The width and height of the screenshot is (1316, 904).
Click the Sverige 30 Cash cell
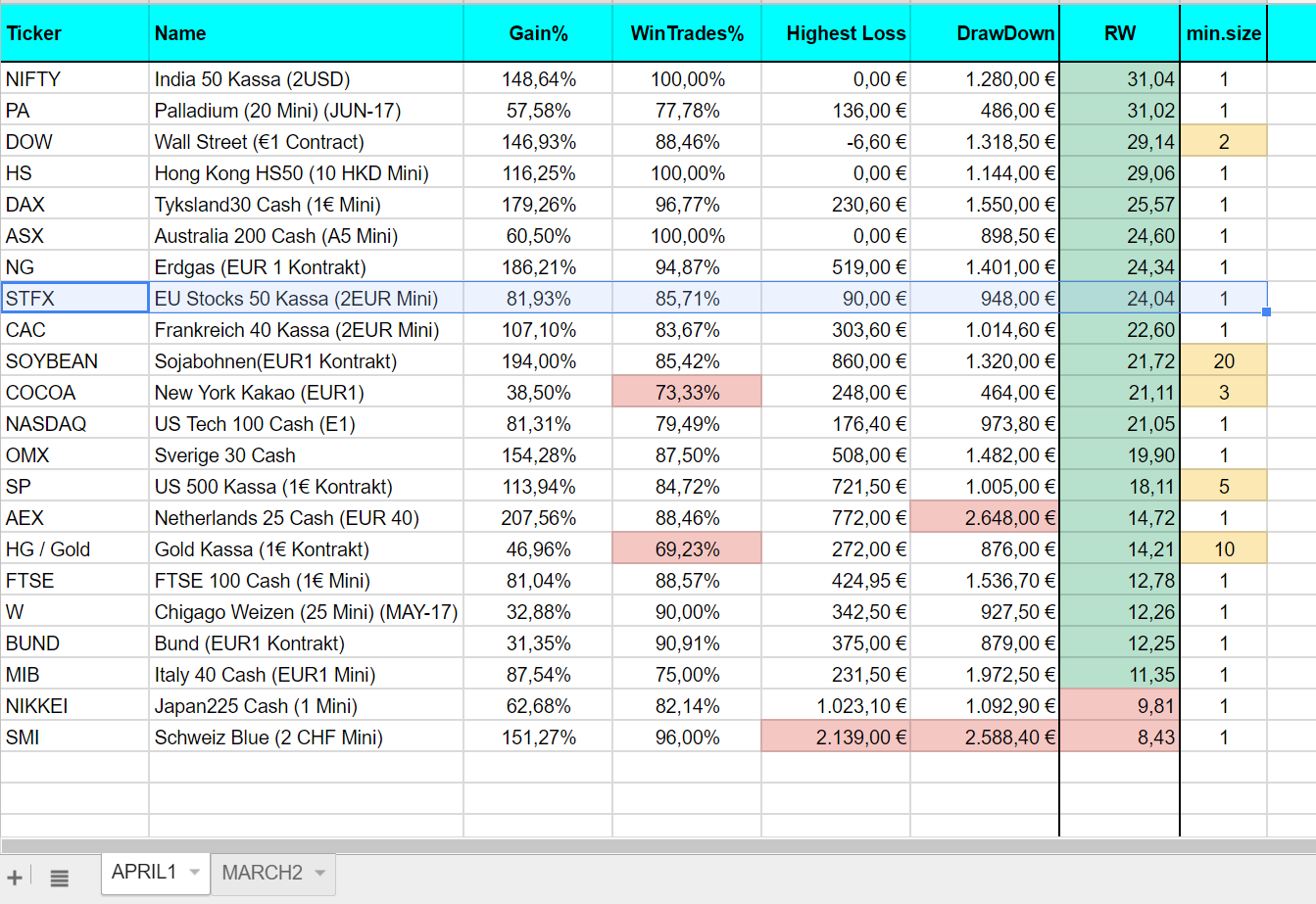pyautogui.click(x=306, y=455)
